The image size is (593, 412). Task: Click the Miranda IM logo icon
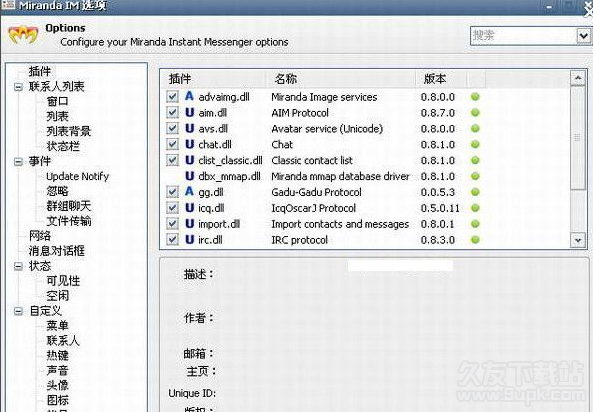pos(23,35)
